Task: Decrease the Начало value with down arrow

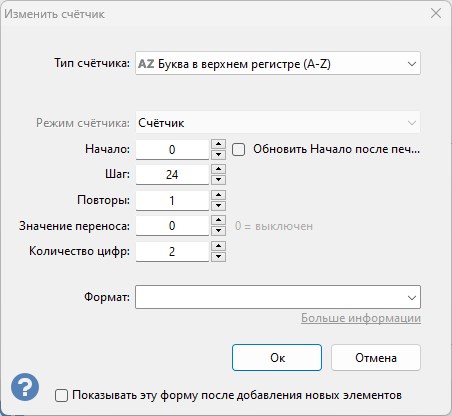Action: [218, 154]
